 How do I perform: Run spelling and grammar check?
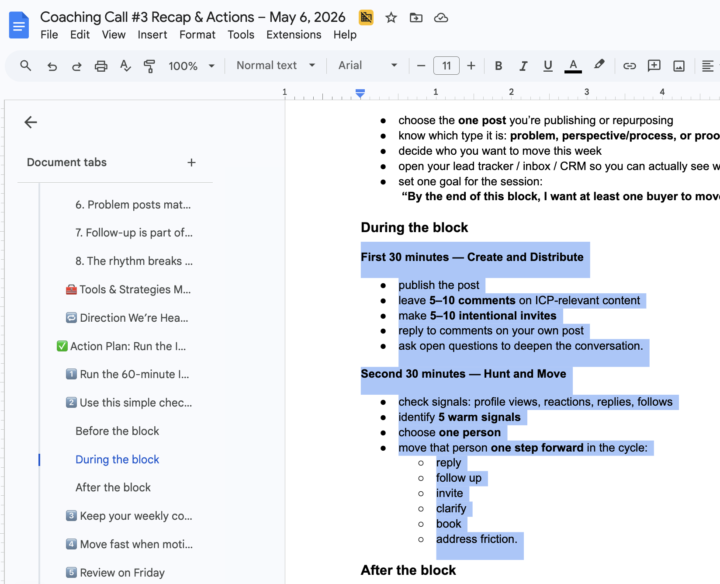pos(125,66)
